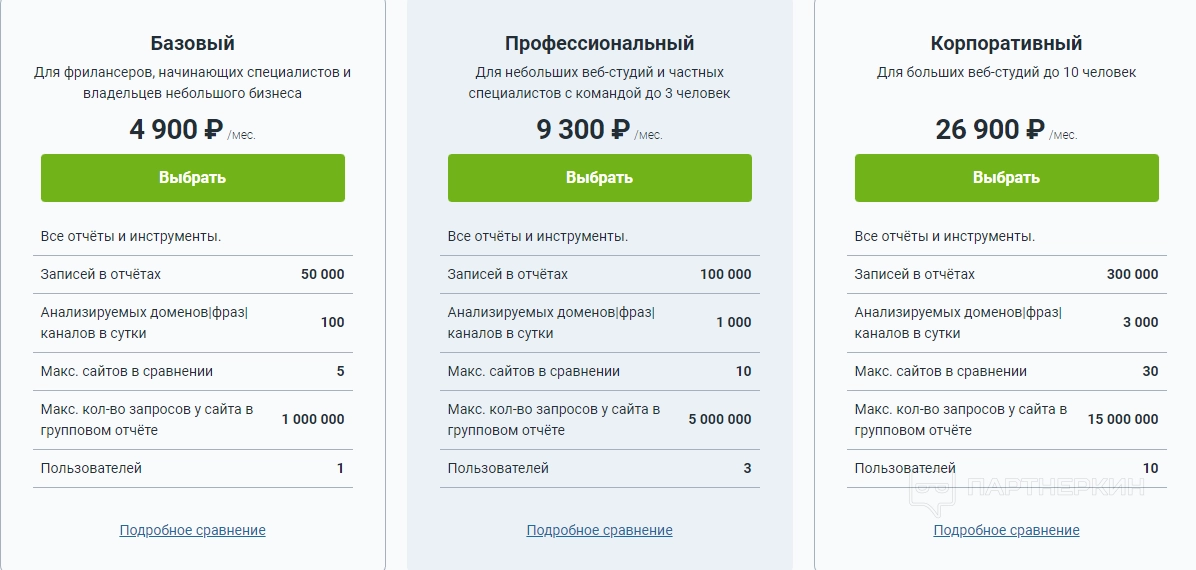Click the Базовый plan heading

pos(193,43)
